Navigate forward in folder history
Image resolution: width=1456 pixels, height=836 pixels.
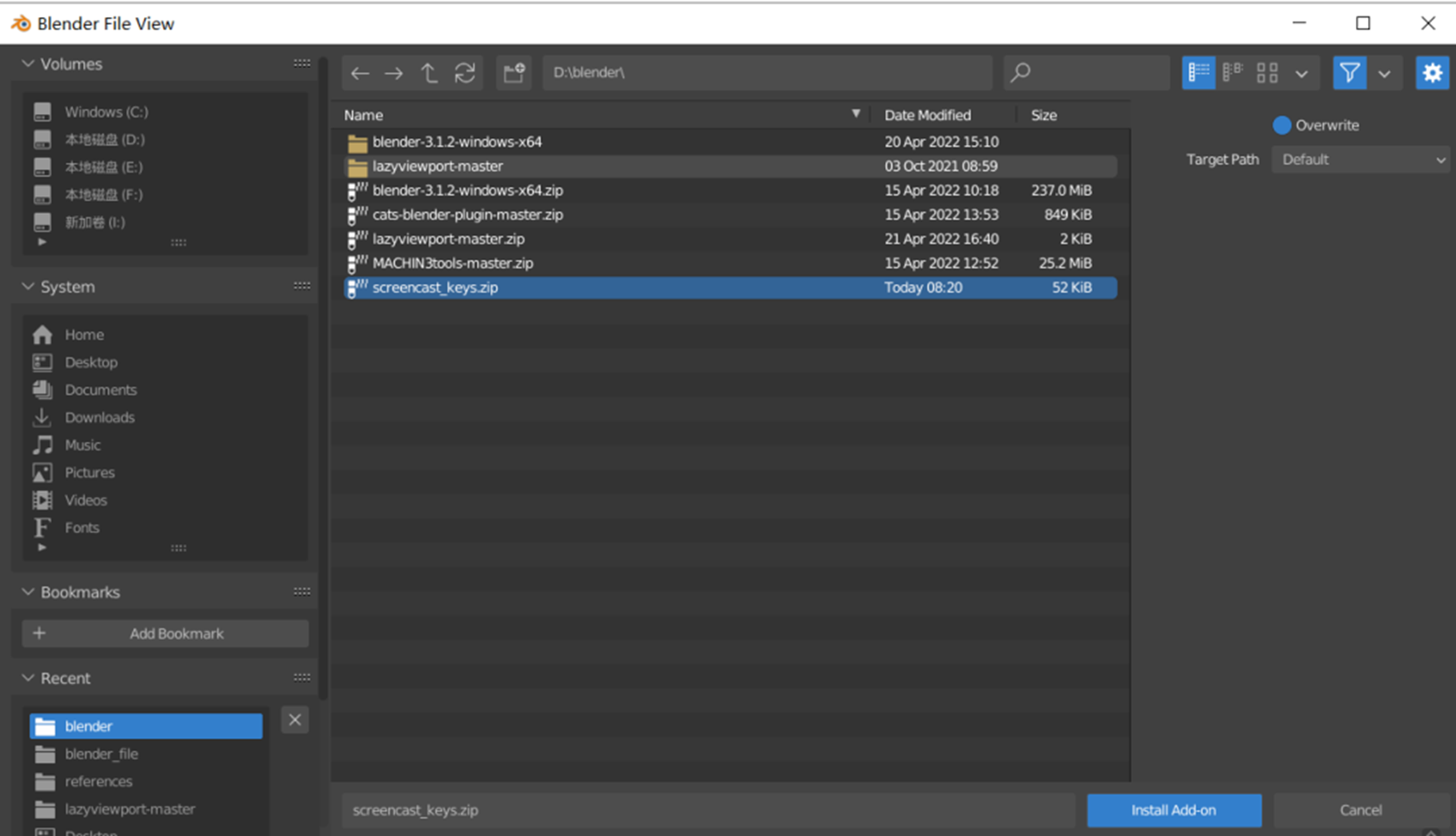(394, 72)
